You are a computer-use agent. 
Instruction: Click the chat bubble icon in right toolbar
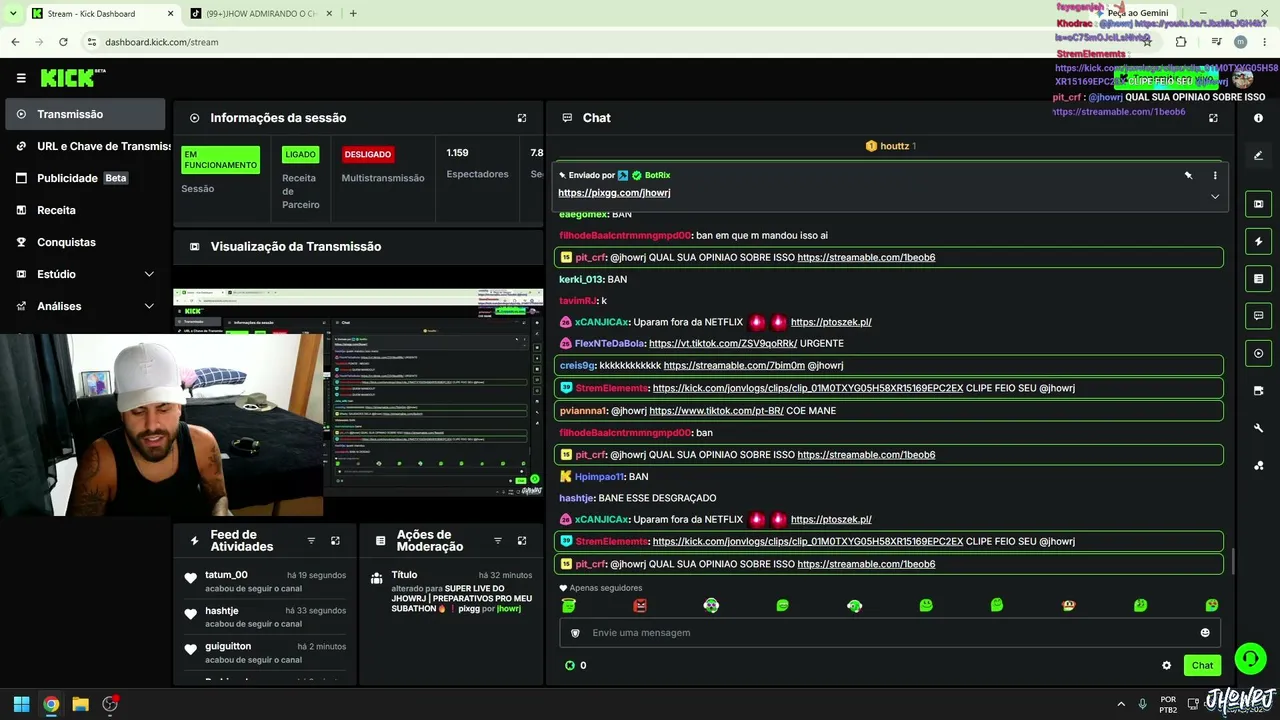1258,316
